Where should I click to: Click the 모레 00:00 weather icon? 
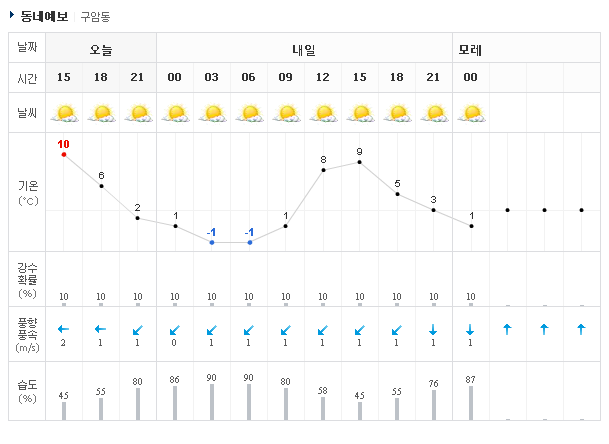pos(471,113)
